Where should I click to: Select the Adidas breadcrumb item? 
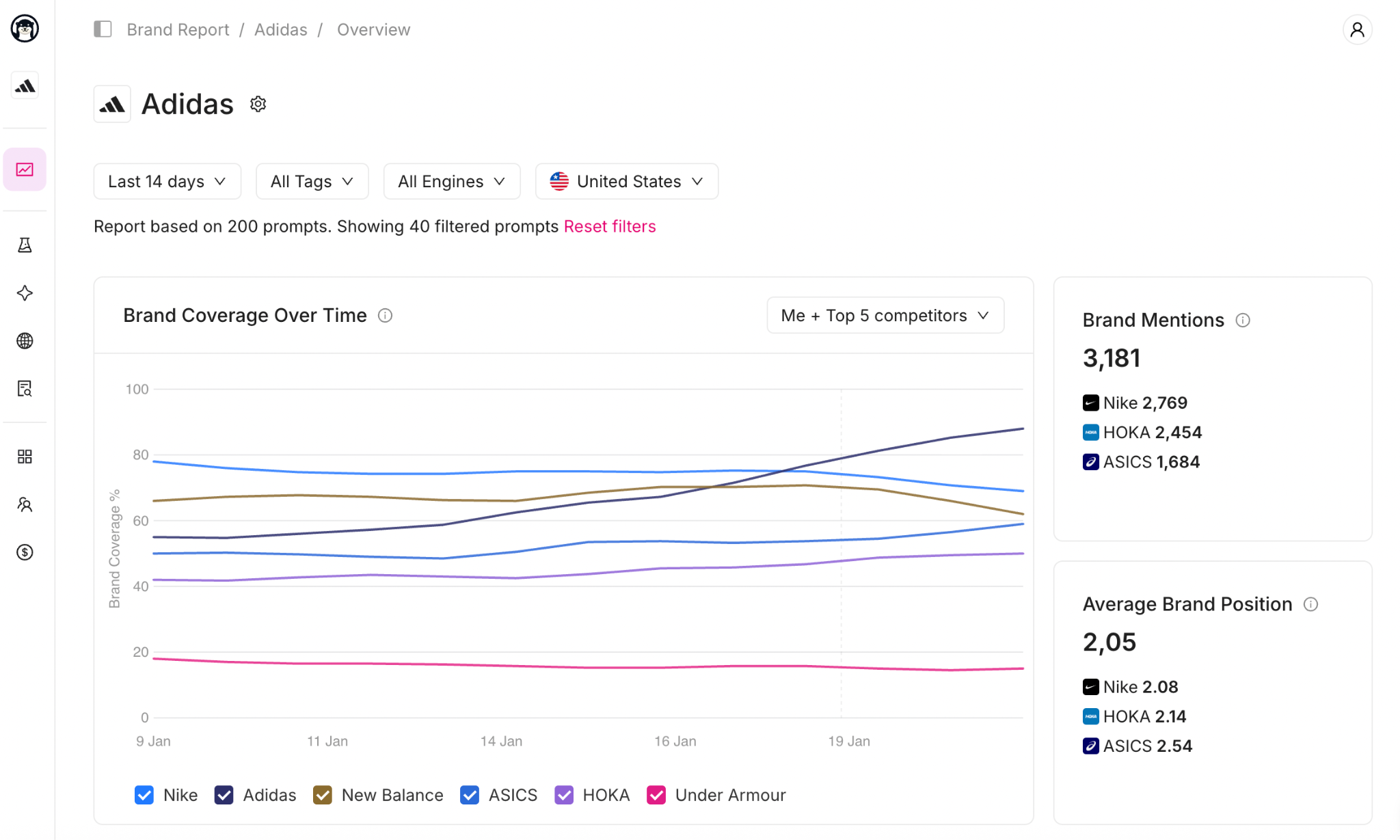point(280,29)
